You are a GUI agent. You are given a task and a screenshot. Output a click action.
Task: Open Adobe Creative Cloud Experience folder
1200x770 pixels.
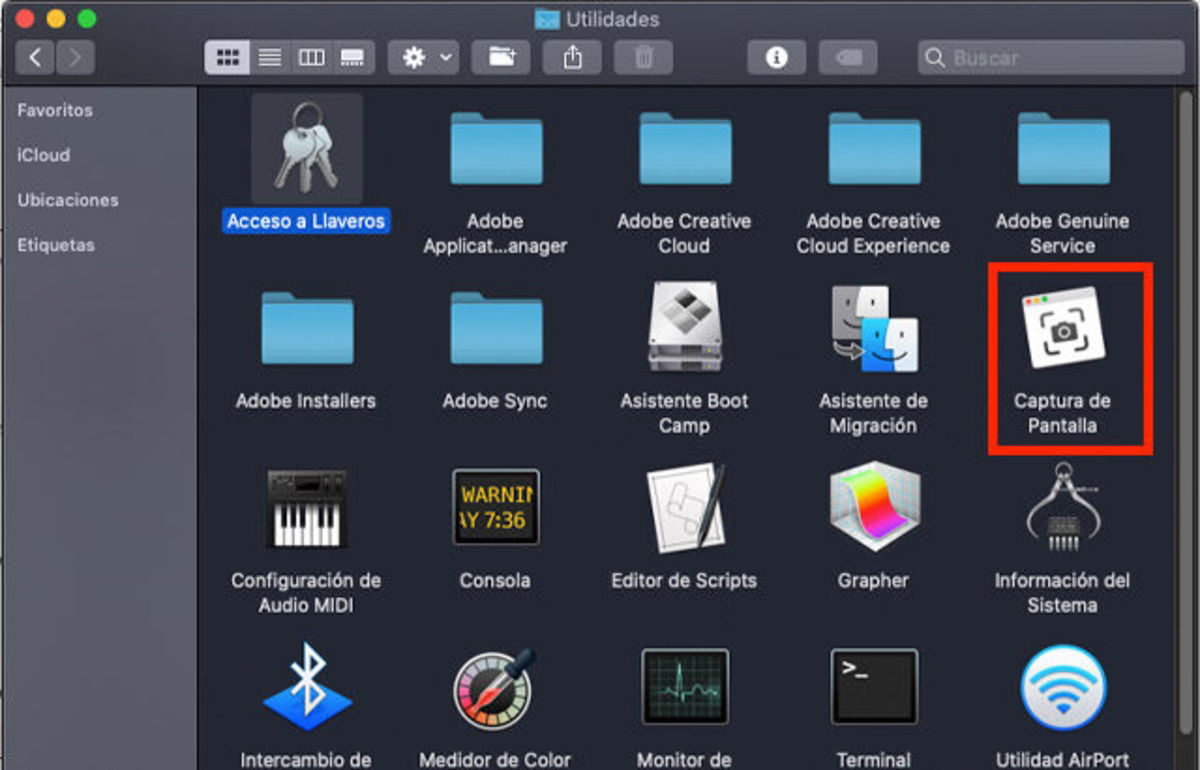click(x=873, y=149)
